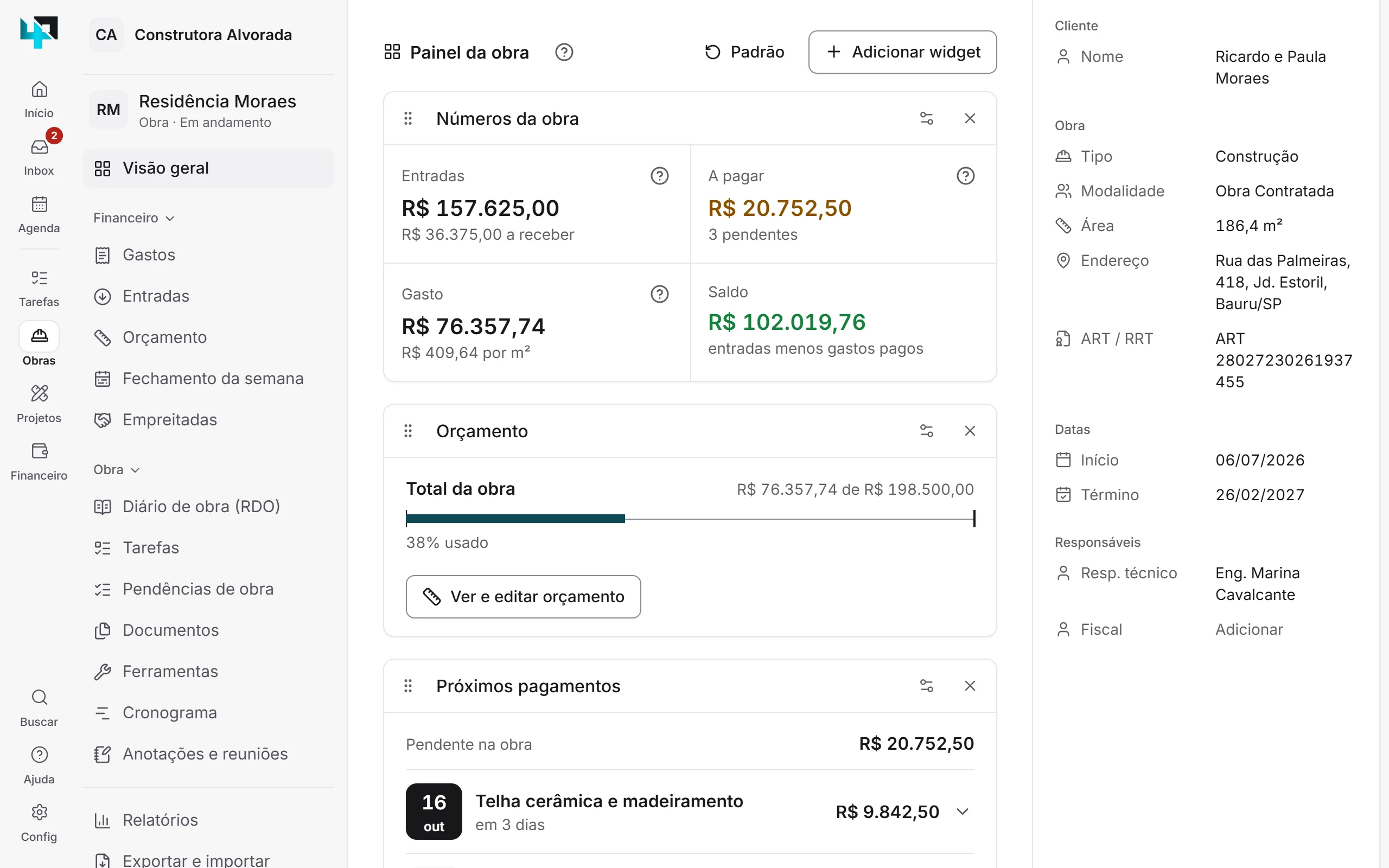Screen dimensions: 1389x868
Task: Click the Início date 06/07/2026
Action: tap(1260, 460)
